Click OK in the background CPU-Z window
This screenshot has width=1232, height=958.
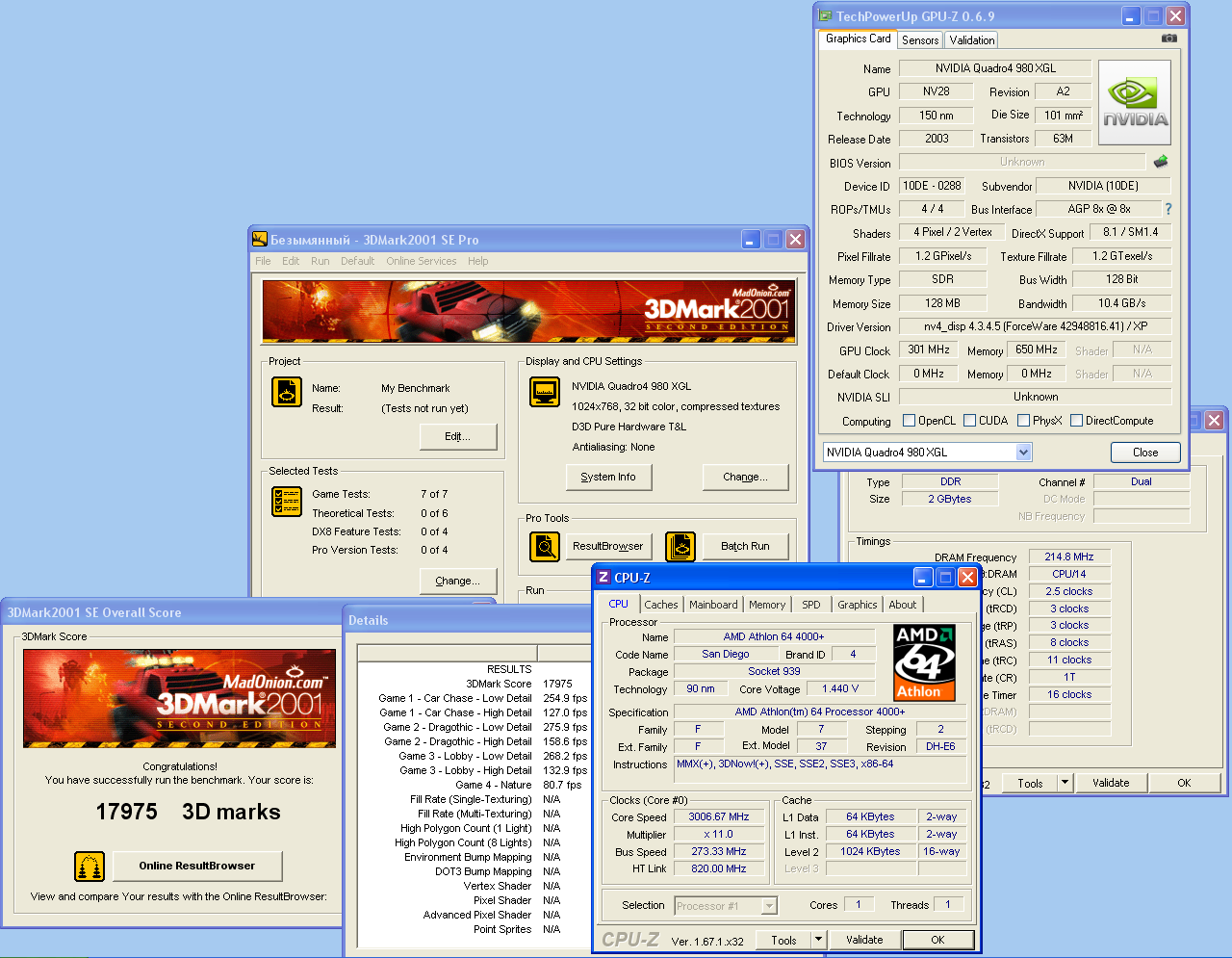1184,783
